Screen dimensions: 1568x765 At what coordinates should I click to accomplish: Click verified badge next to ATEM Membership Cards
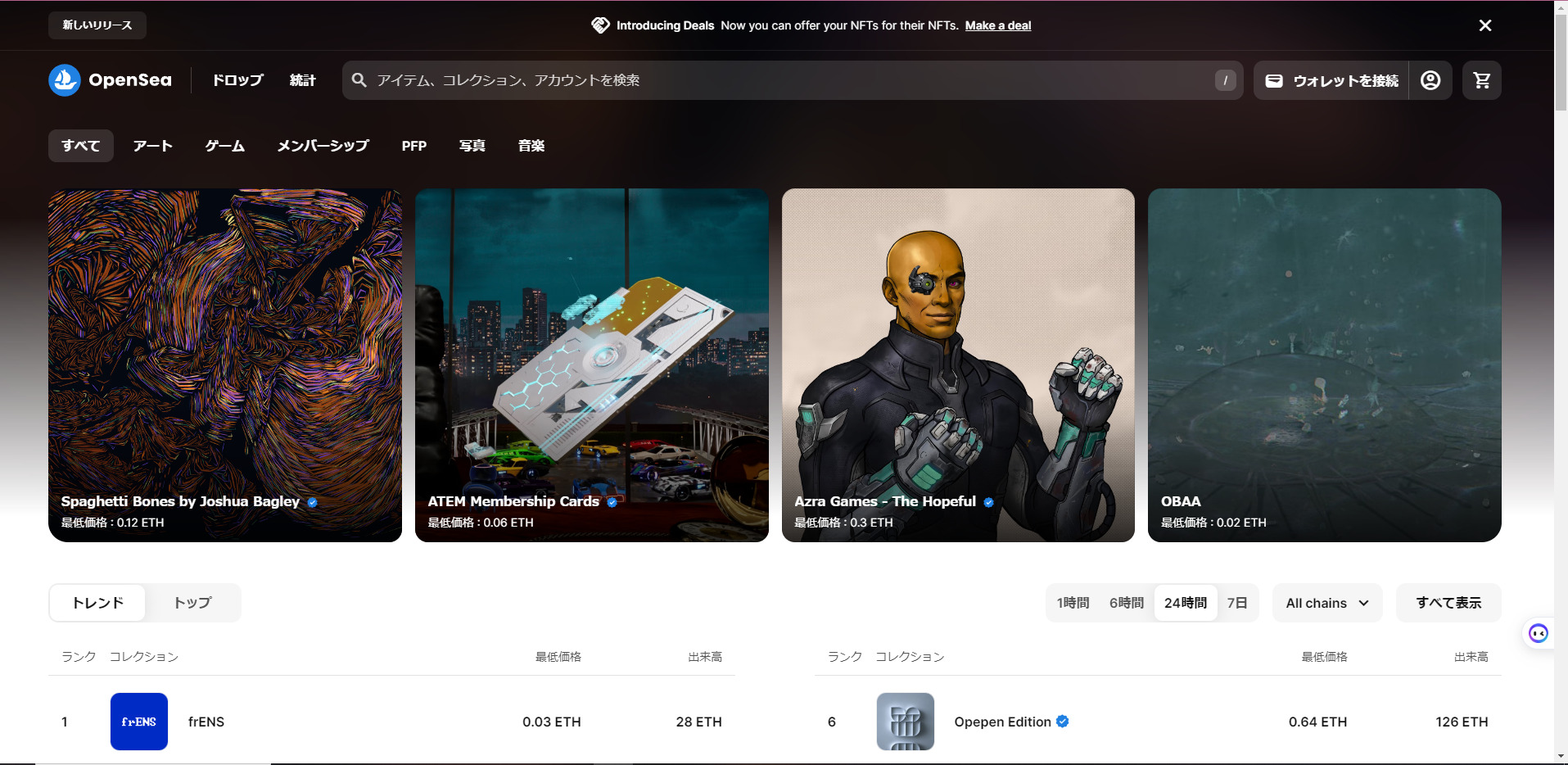click(612, 502)
